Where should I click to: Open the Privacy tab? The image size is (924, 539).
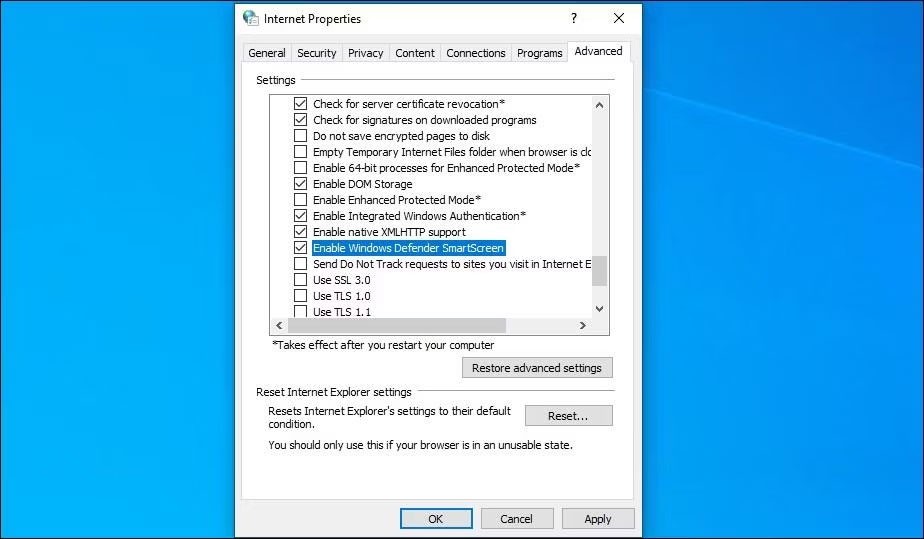tap(365, 53)
